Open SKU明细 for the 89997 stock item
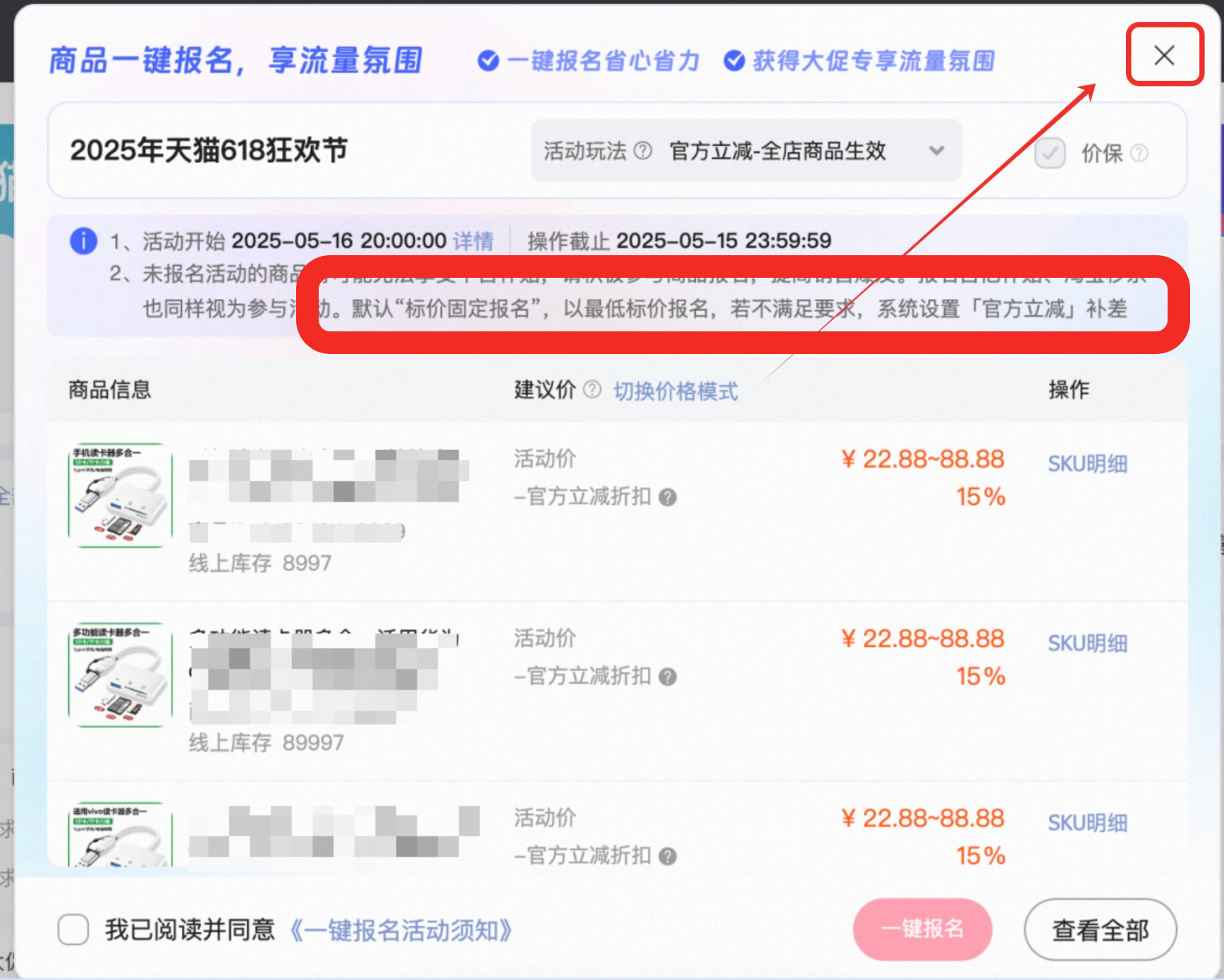This screenshot has width=1224, height=980. pos(1087,643)
